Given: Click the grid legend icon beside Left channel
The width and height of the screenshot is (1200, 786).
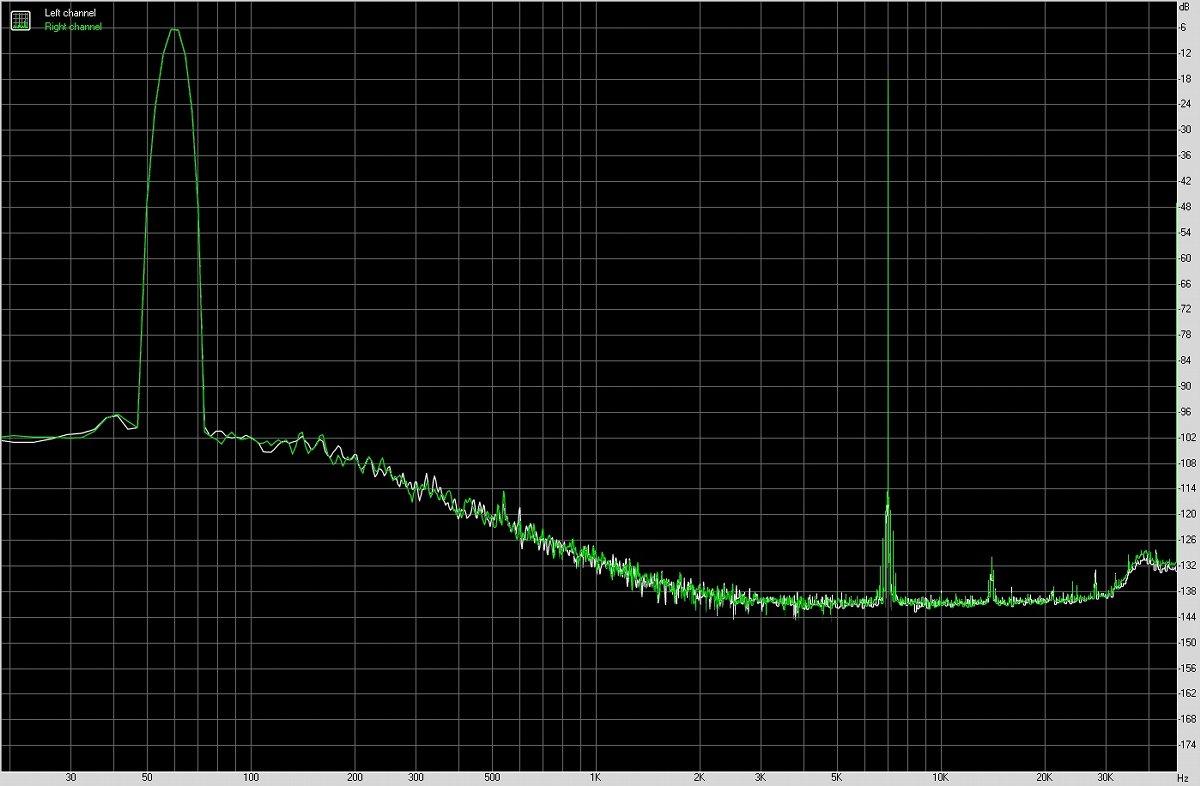Looking at the screenshot, I should pos(20,19).
